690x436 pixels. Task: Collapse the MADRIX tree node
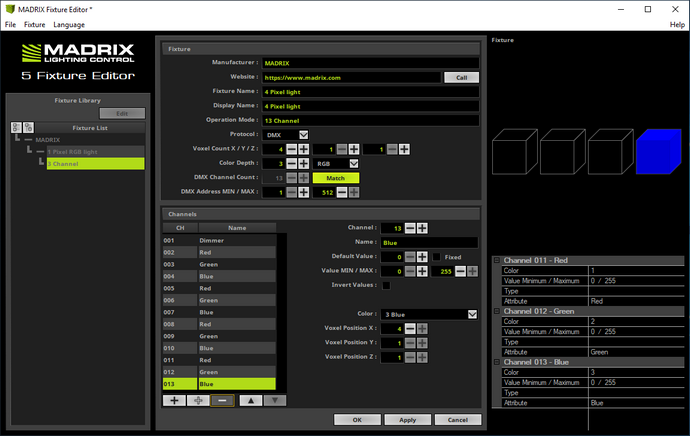pyautogui.click(x=29, y=140)
